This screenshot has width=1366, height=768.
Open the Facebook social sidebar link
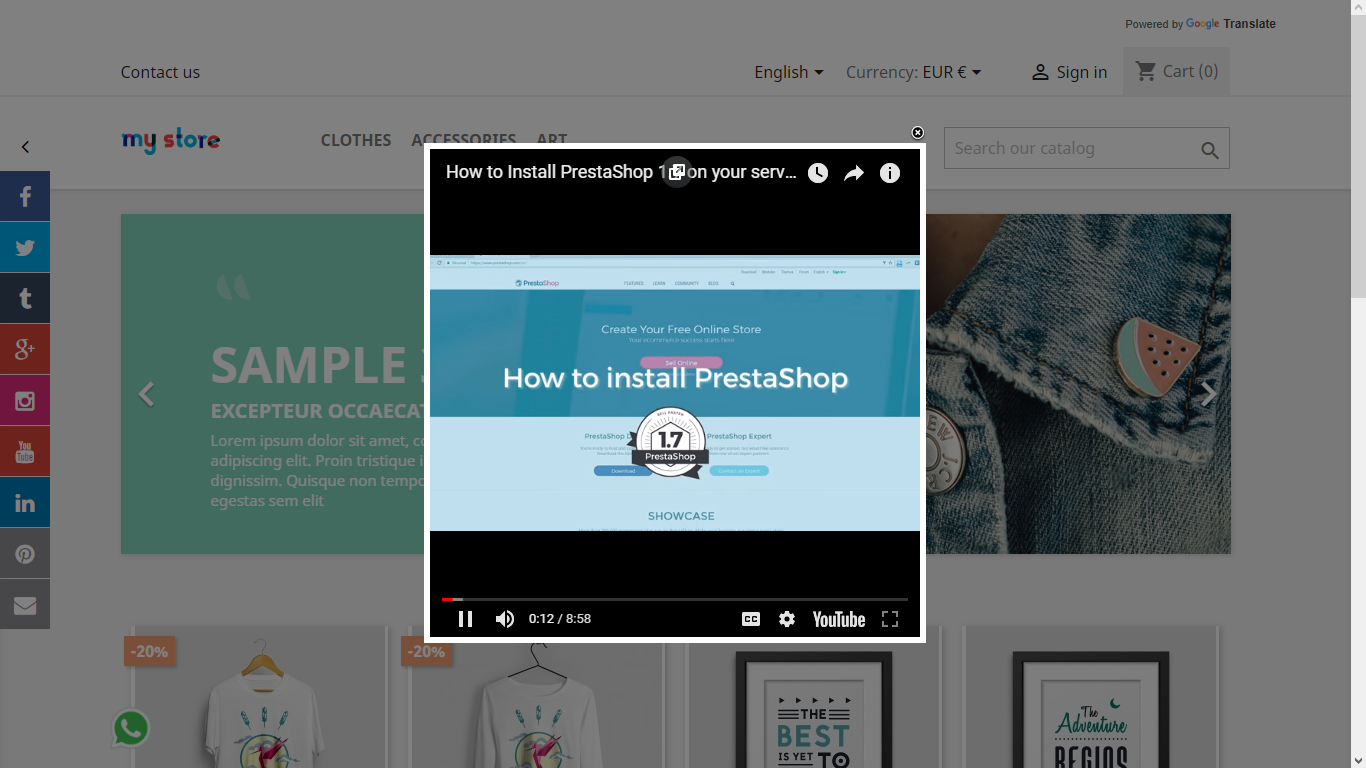pyautogui.click(x=25, y=196)
